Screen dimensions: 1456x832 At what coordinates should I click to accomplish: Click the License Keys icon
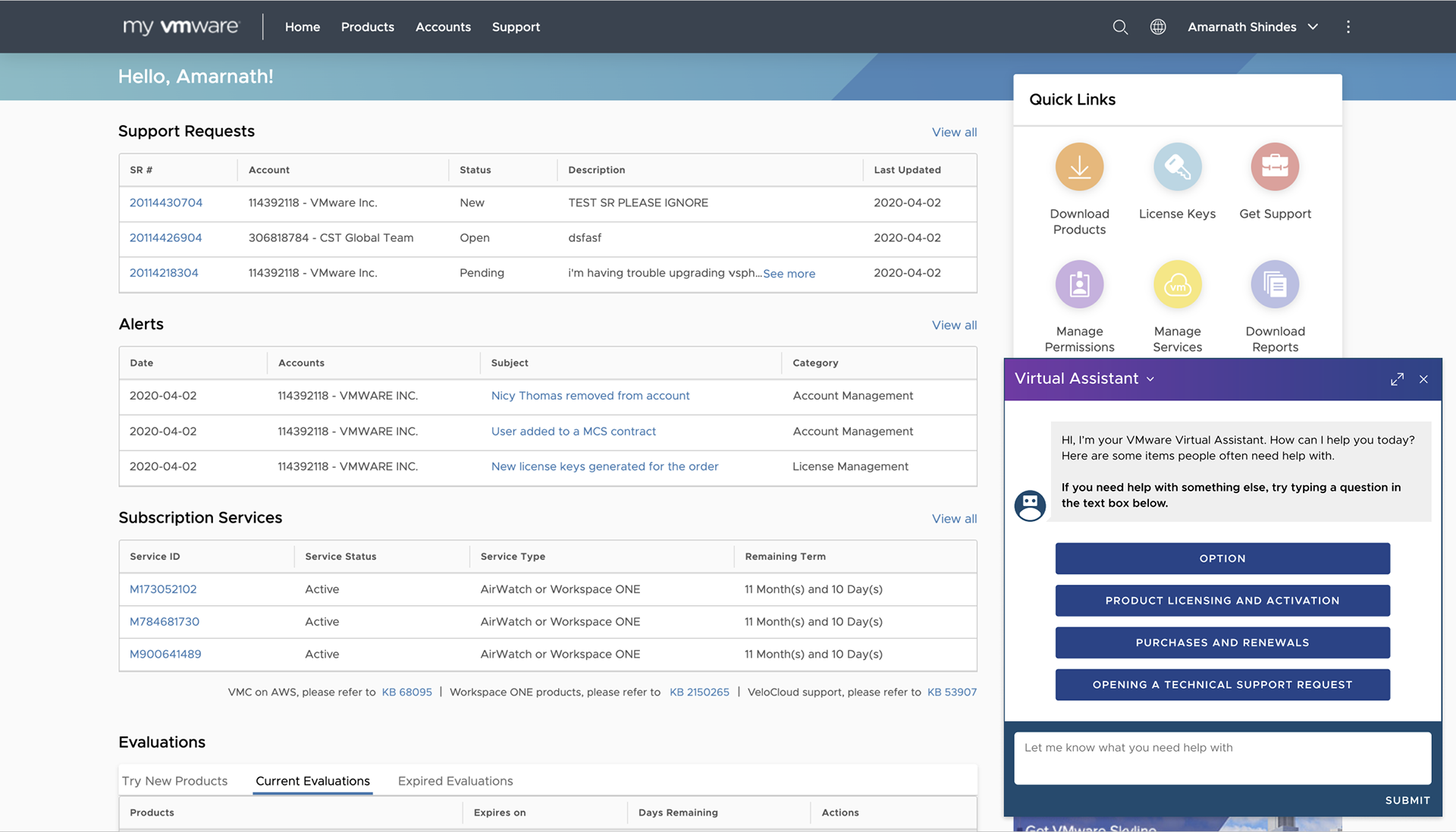pyautogui.click(x=1177, y=167)
